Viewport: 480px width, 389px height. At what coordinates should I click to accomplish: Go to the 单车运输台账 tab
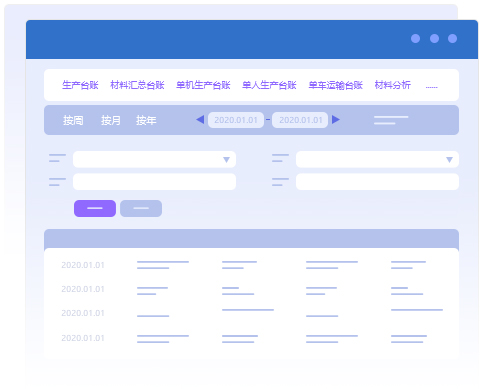coord(336,85)
